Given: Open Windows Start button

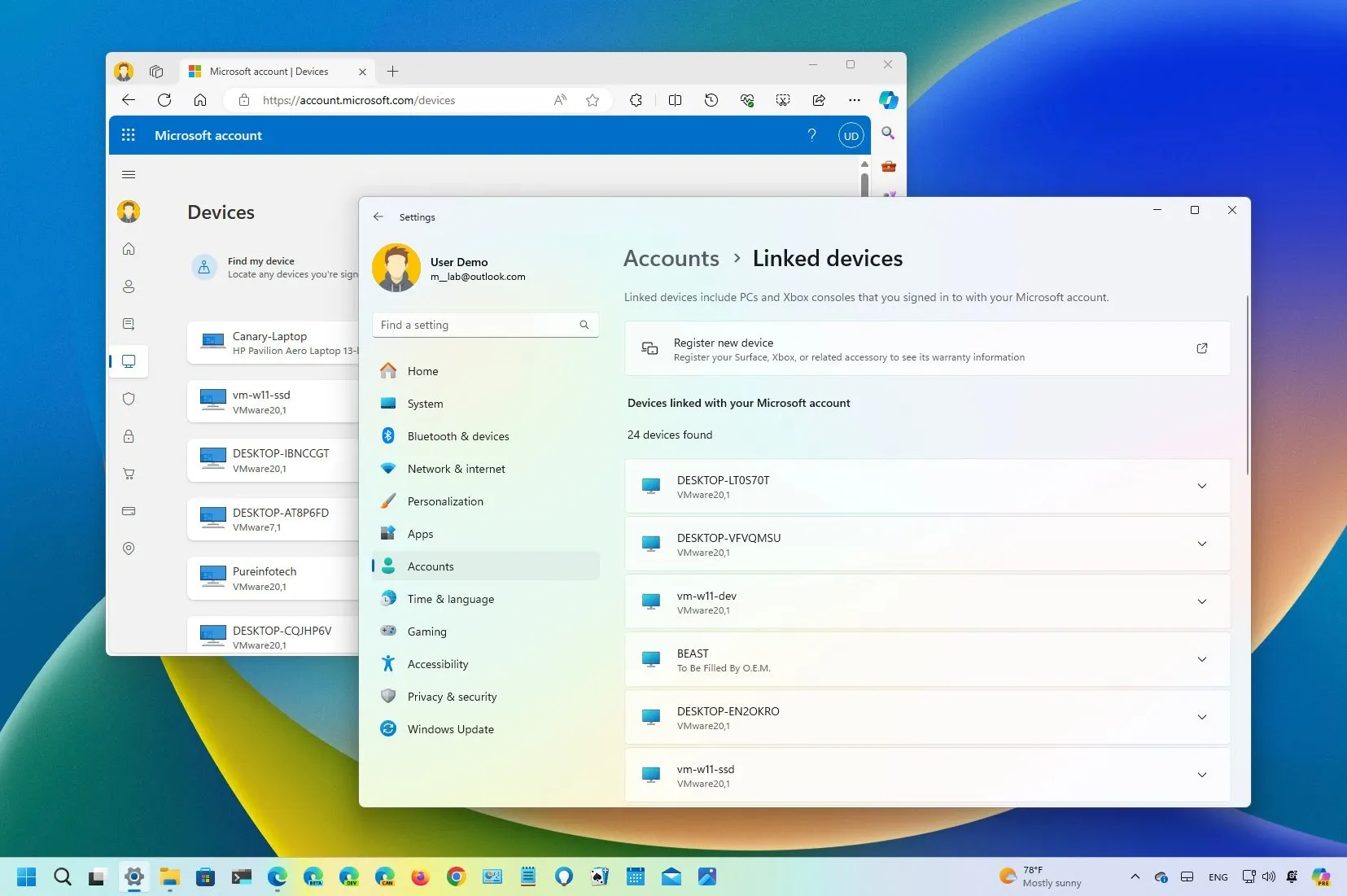Looking at the screenshot, I should click(x=27, y=876).
